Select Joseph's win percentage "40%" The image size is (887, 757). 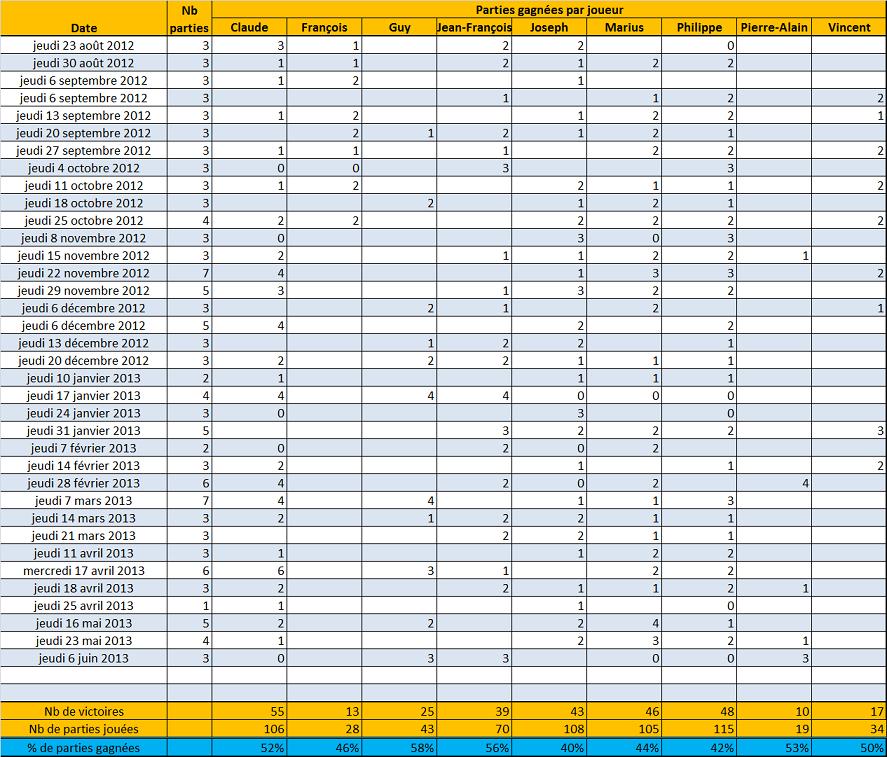(x=549, y=748)
